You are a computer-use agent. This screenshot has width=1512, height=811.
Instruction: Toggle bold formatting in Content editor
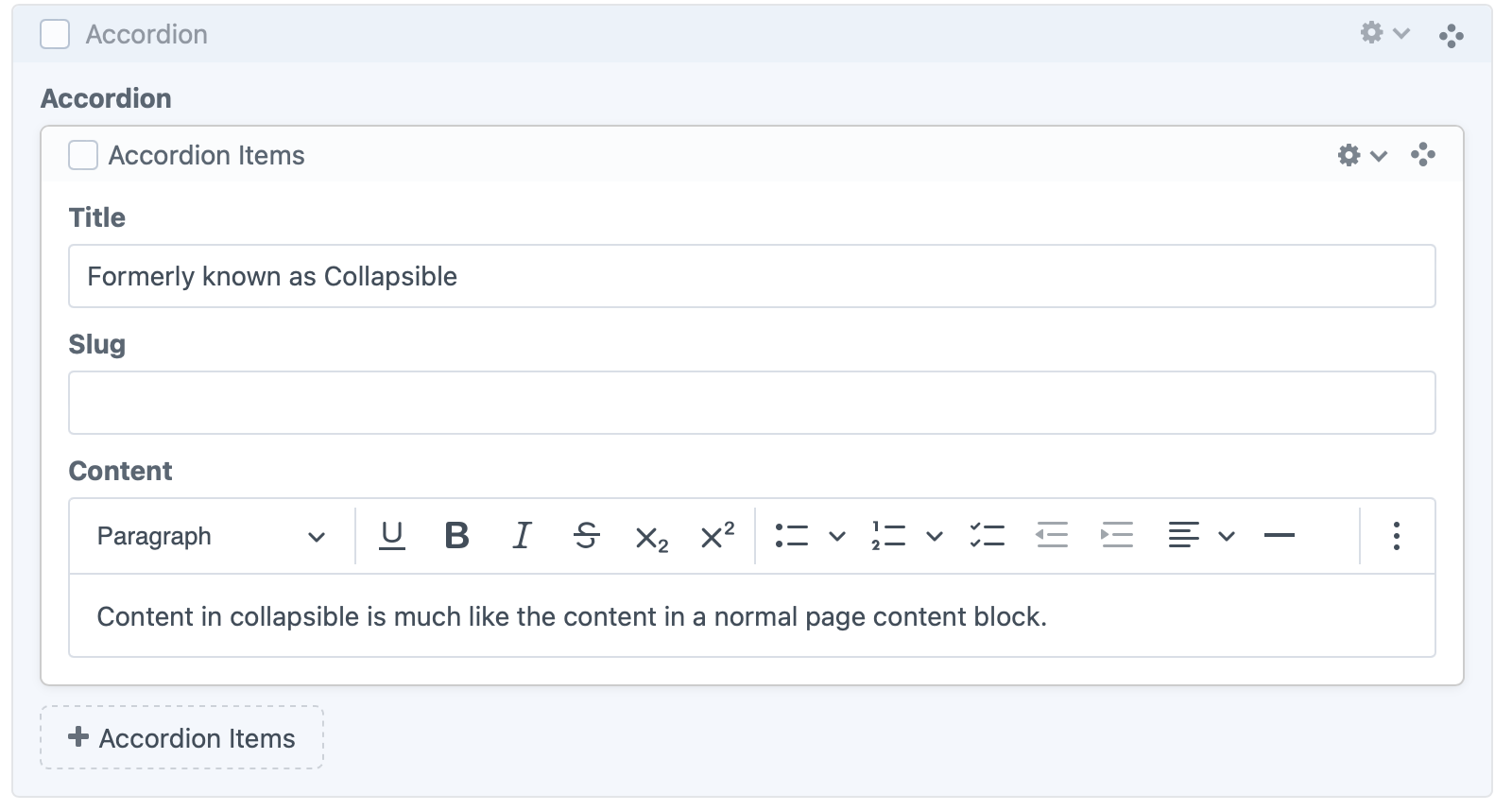456,536
